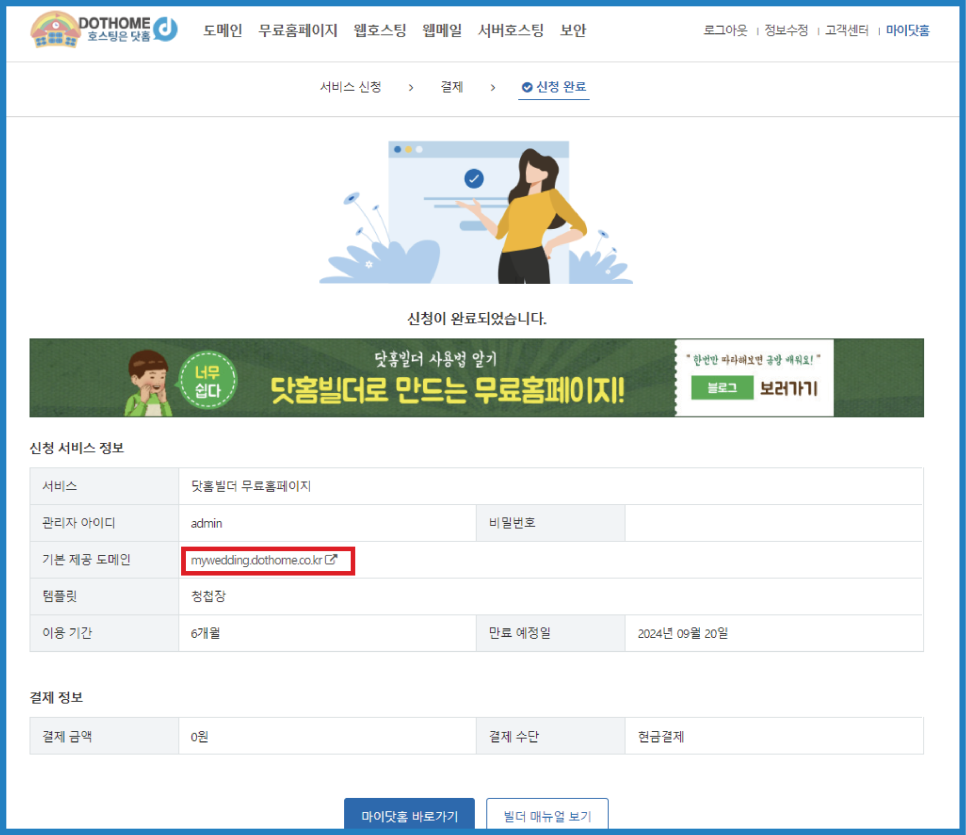
Task: Click the 청첩장 template value
Action: [208, 597]
